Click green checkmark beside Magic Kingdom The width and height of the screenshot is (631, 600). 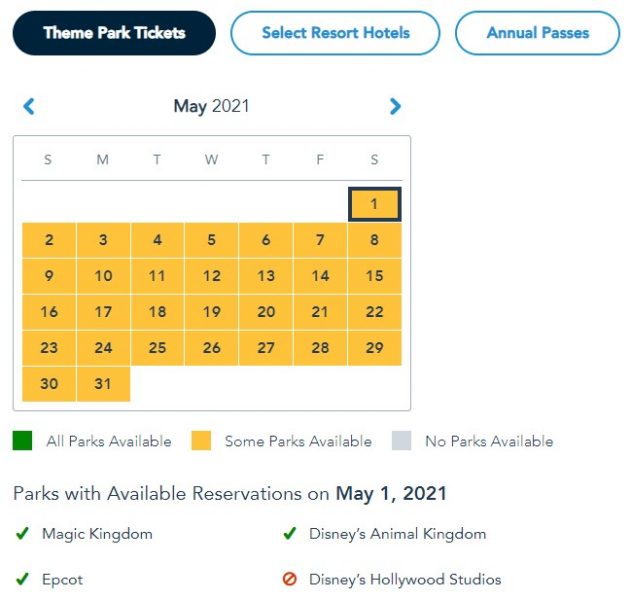22,534
